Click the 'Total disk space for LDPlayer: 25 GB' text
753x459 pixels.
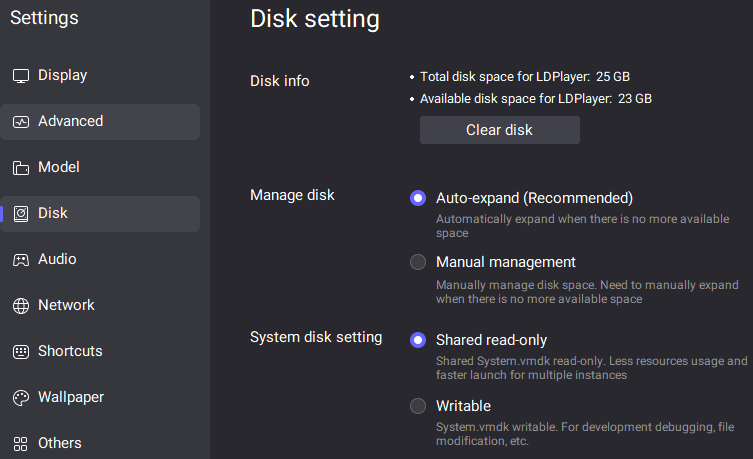coord(525,77)
